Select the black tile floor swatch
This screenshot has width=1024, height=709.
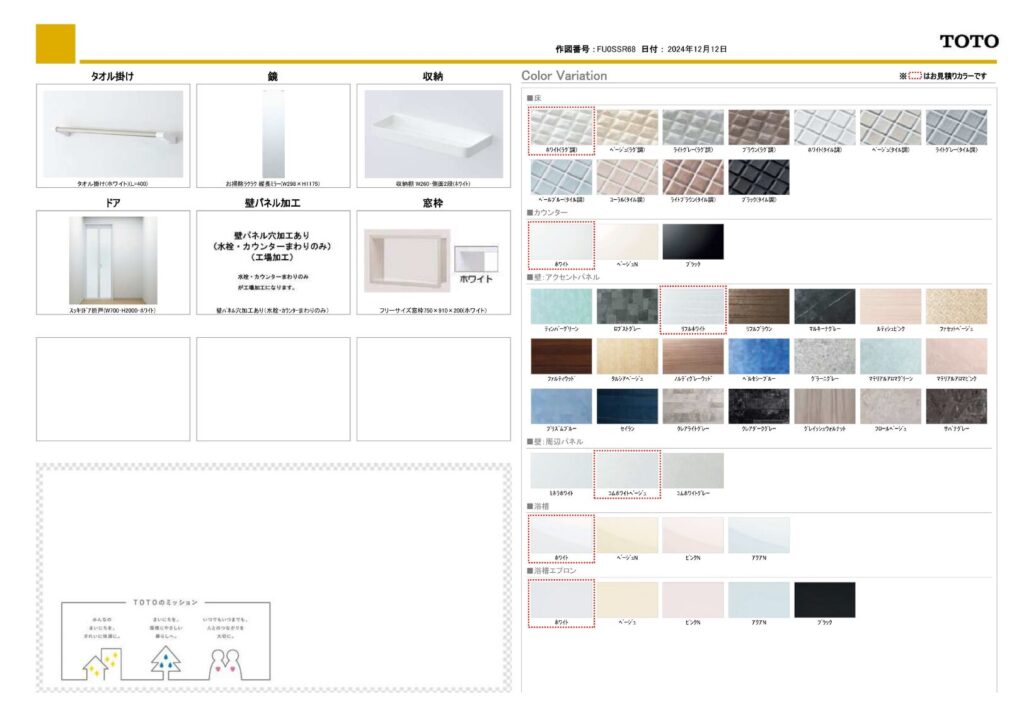(x=758, y=177)
